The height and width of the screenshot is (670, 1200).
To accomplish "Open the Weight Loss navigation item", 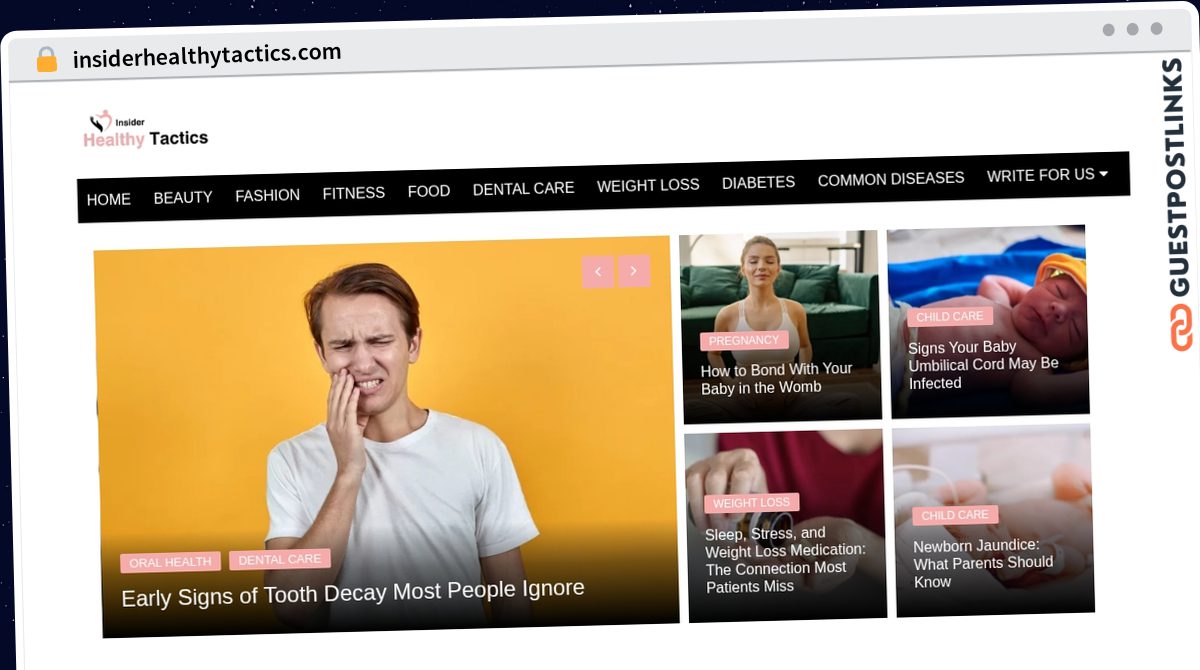I will click(648, 185).
